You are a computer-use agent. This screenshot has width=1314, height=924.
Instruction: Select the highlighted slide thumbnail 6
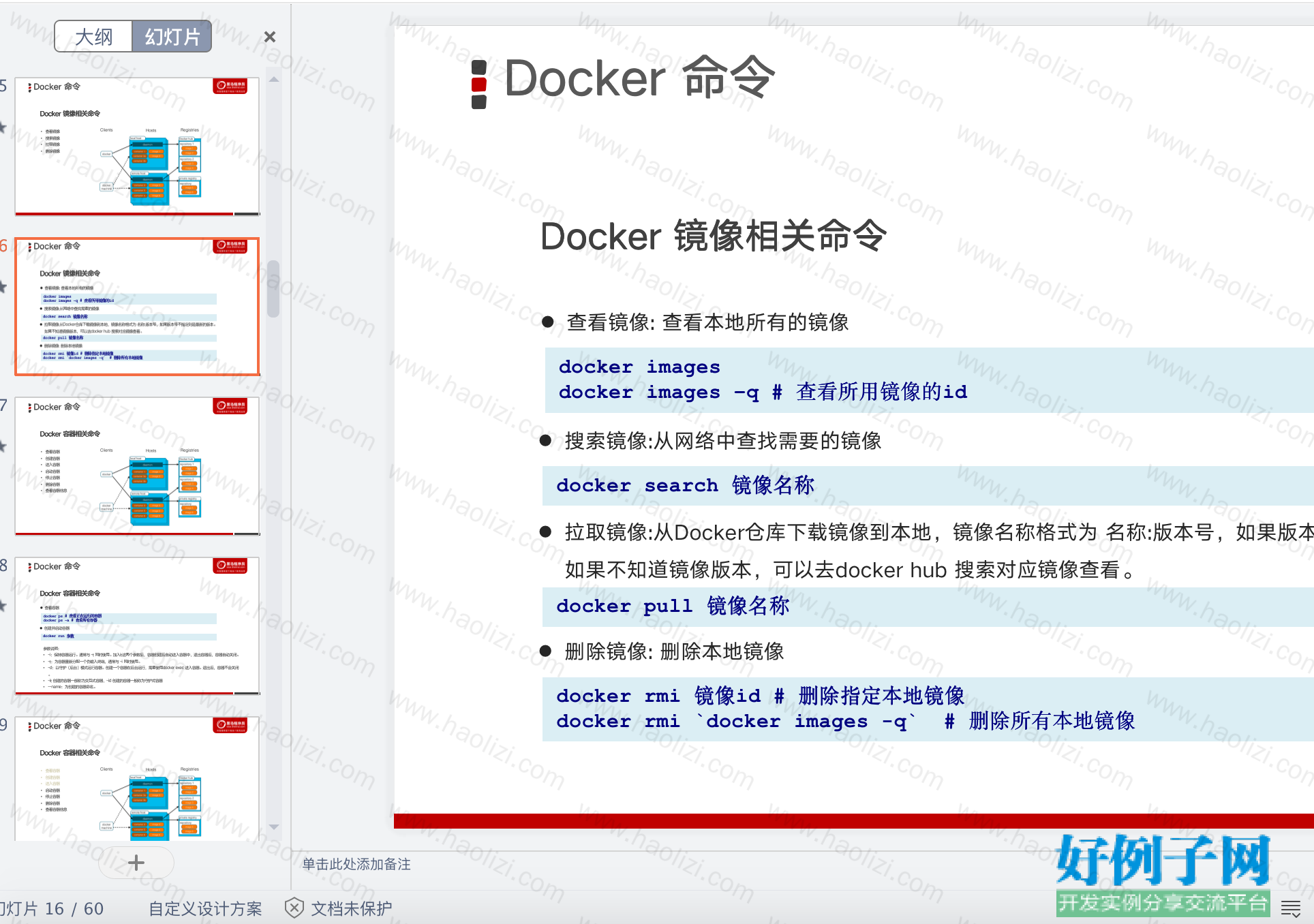[x=137, y=307]
